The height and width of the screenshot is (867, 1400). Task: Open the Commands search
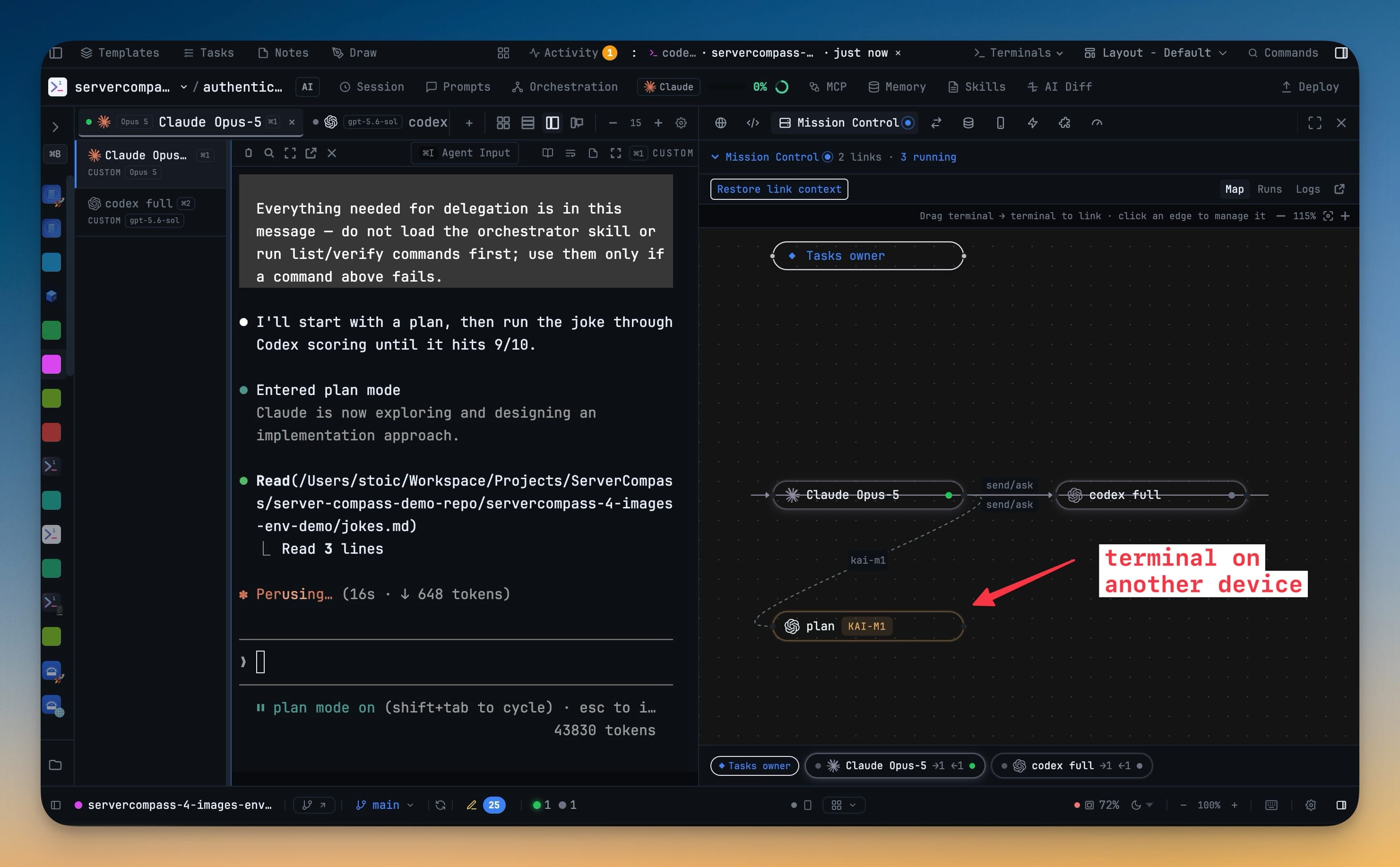point(1283,53)
